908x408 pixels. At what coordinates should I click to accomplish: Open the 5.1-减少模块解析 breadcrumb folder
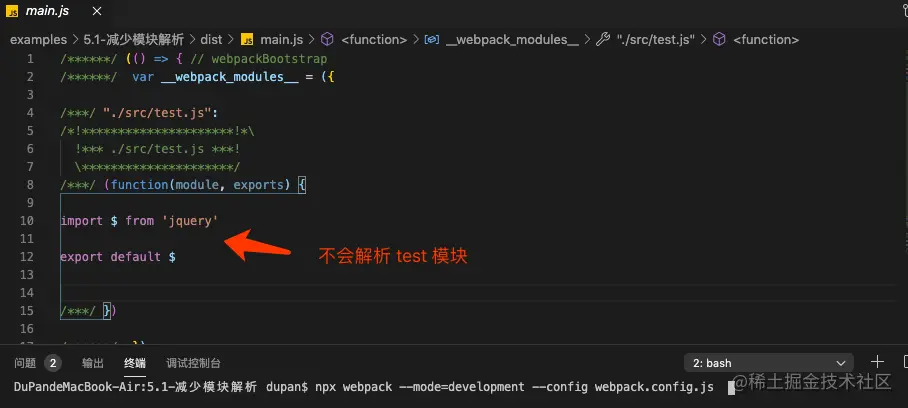click(x=134, y=40)
